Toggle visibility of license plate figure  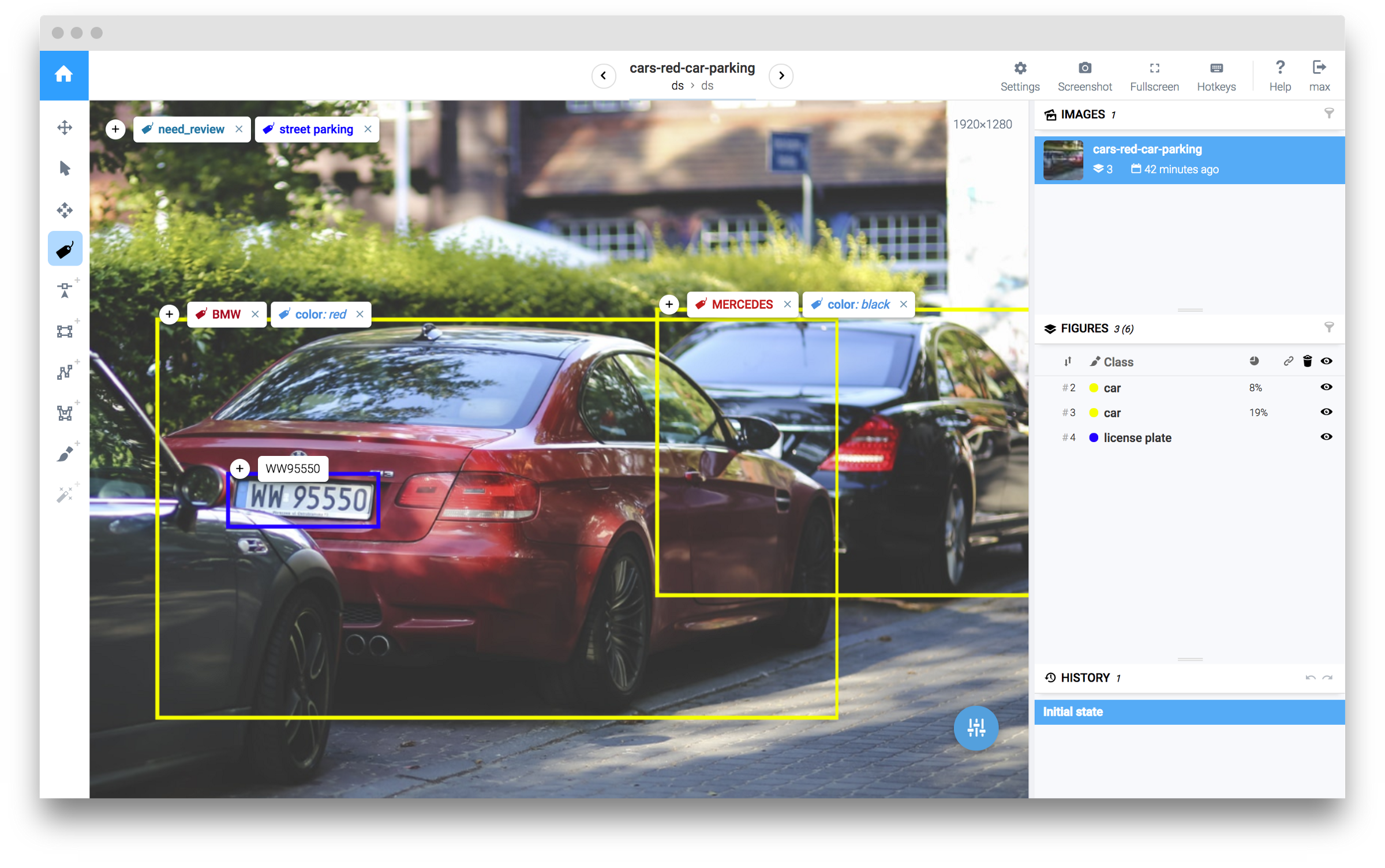[x=1327, y=437]
